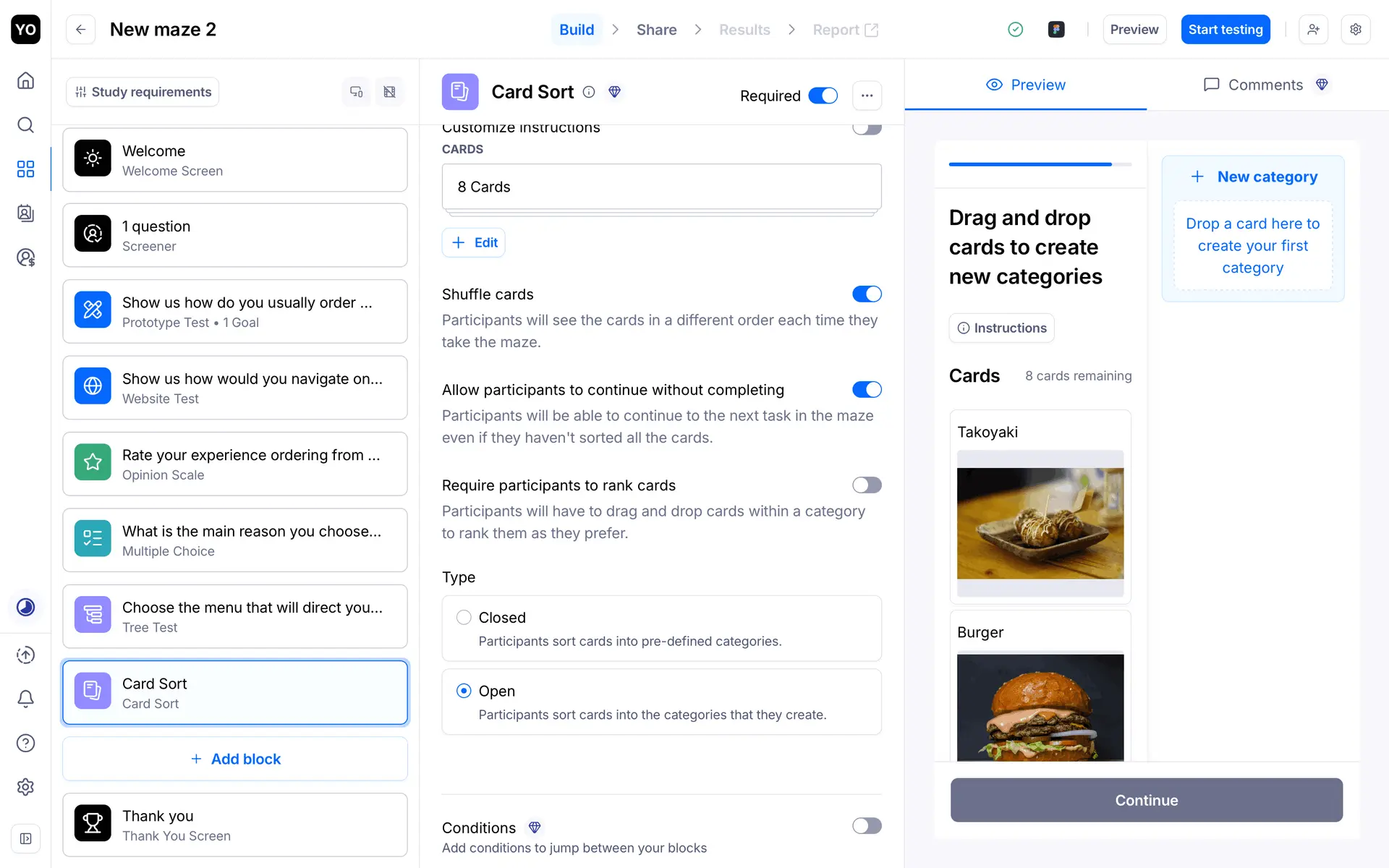
Task: Click the Start testing button
Action: (x=1225, y=30)
